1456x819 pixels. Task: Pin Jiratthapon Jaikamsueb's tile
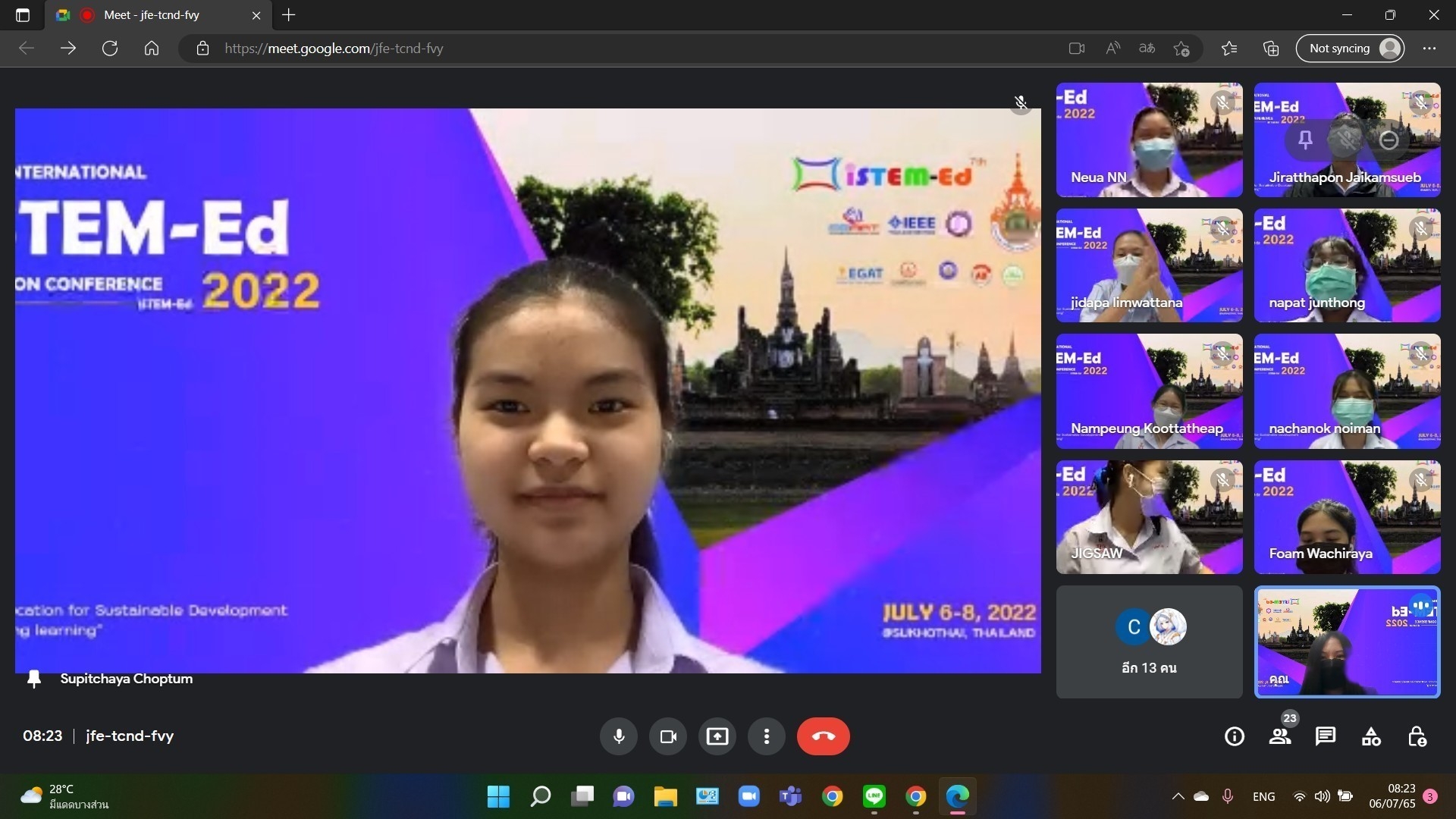[x=1305, y=140]
